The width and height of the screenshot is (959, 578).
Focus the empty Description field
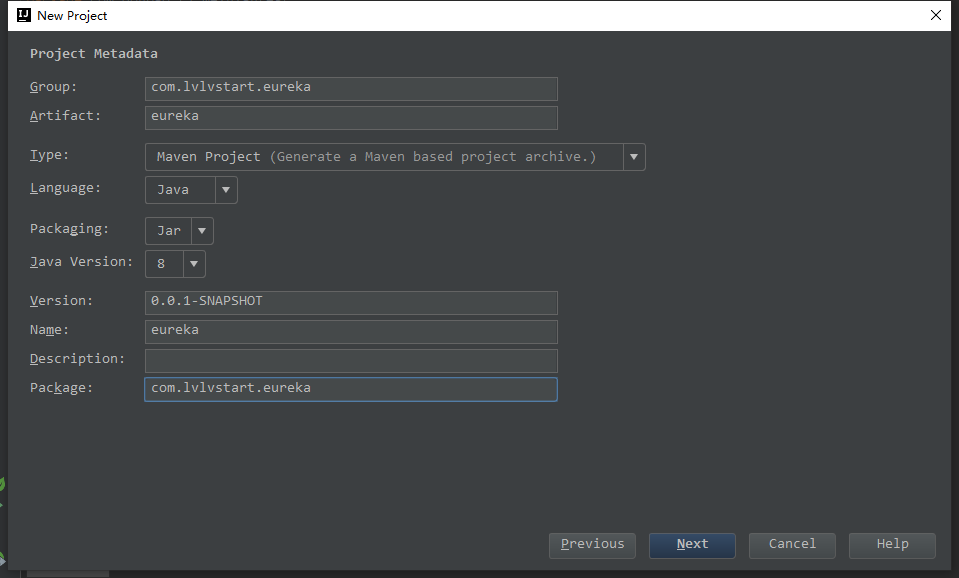click(350, 360)
